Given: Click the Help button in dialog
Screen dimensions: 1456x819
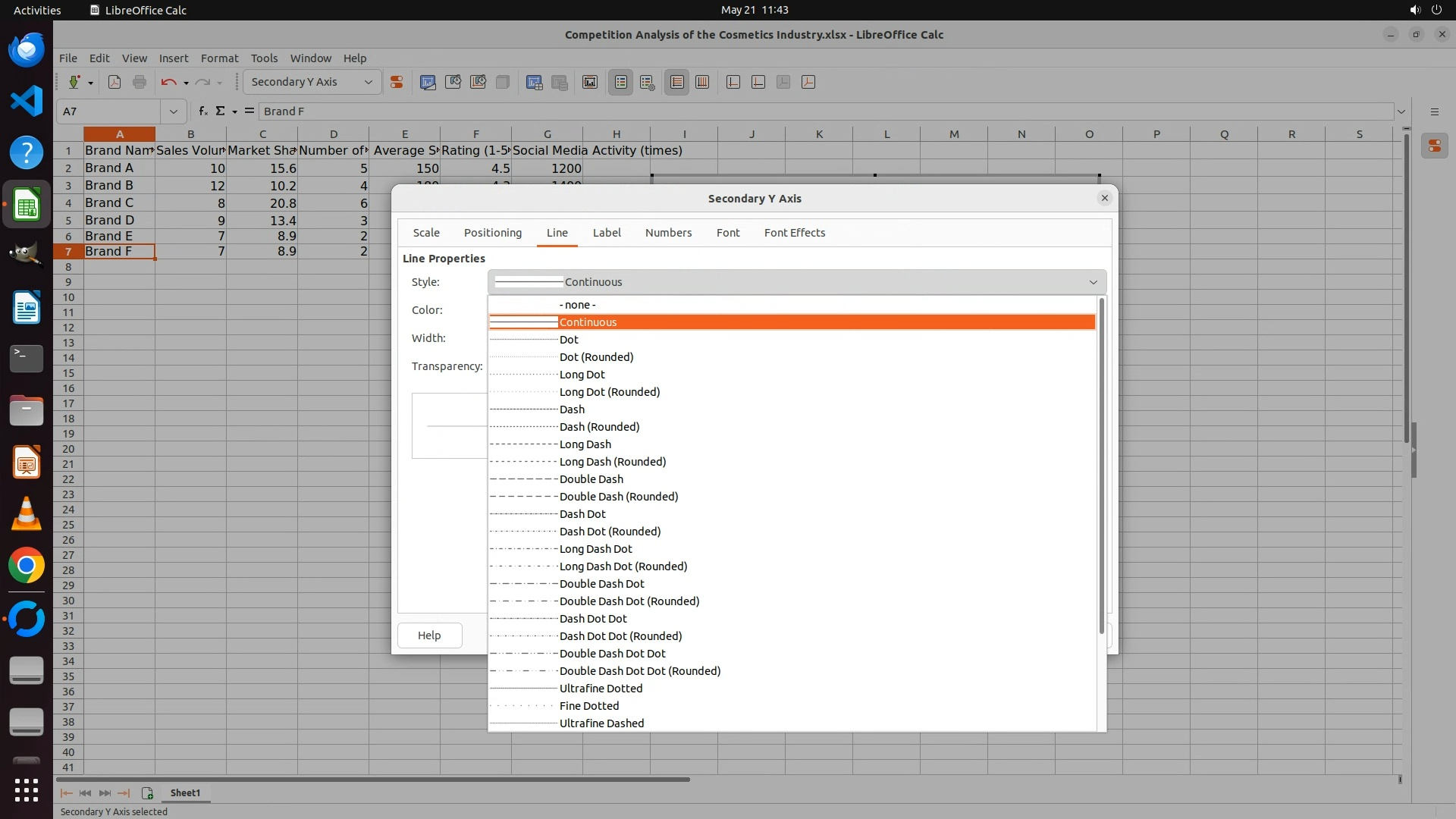Looking at the screenshot, I should [429, 635].
